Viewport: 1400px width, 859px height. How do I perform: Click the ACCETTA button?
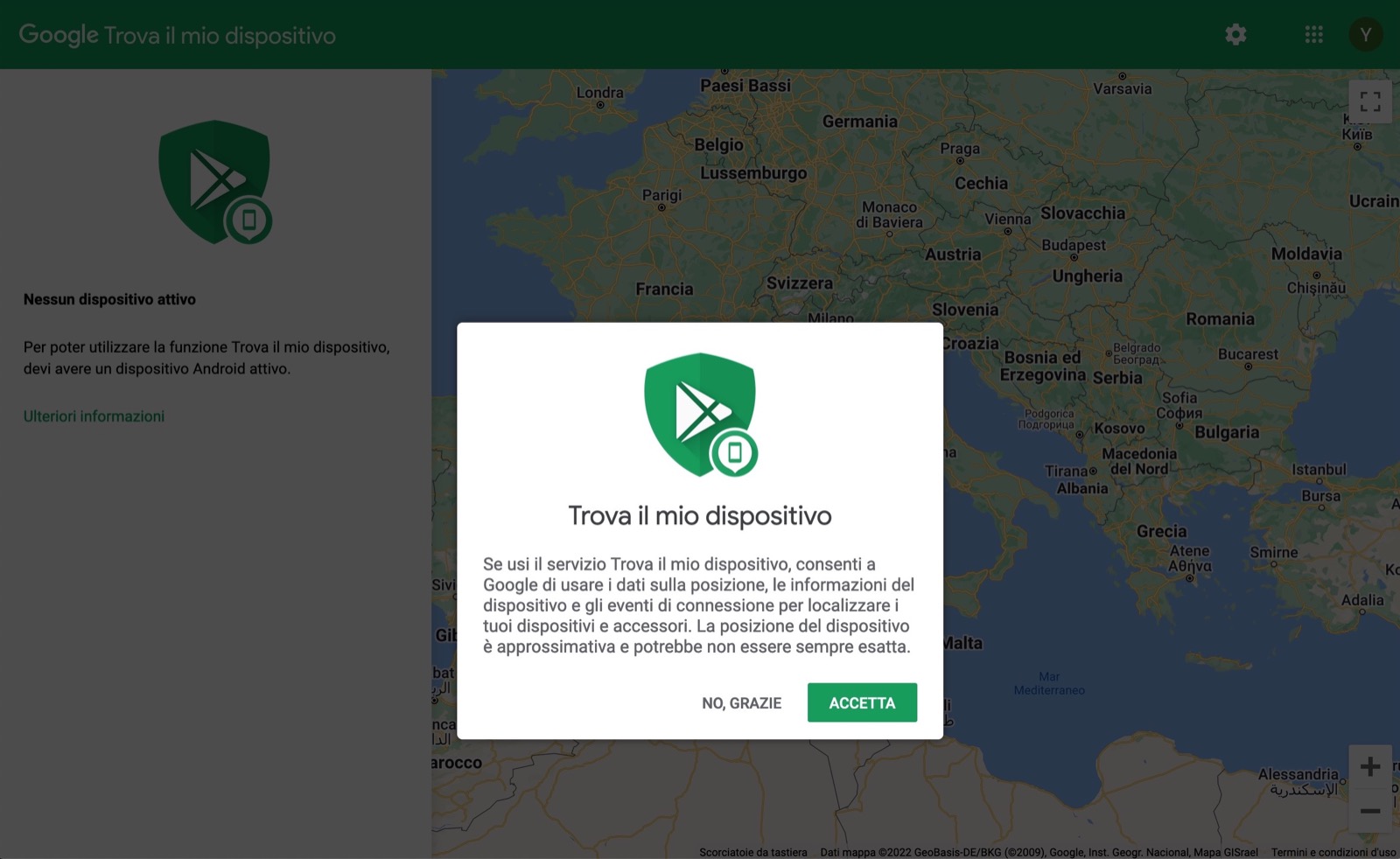(x=862, y=702)
